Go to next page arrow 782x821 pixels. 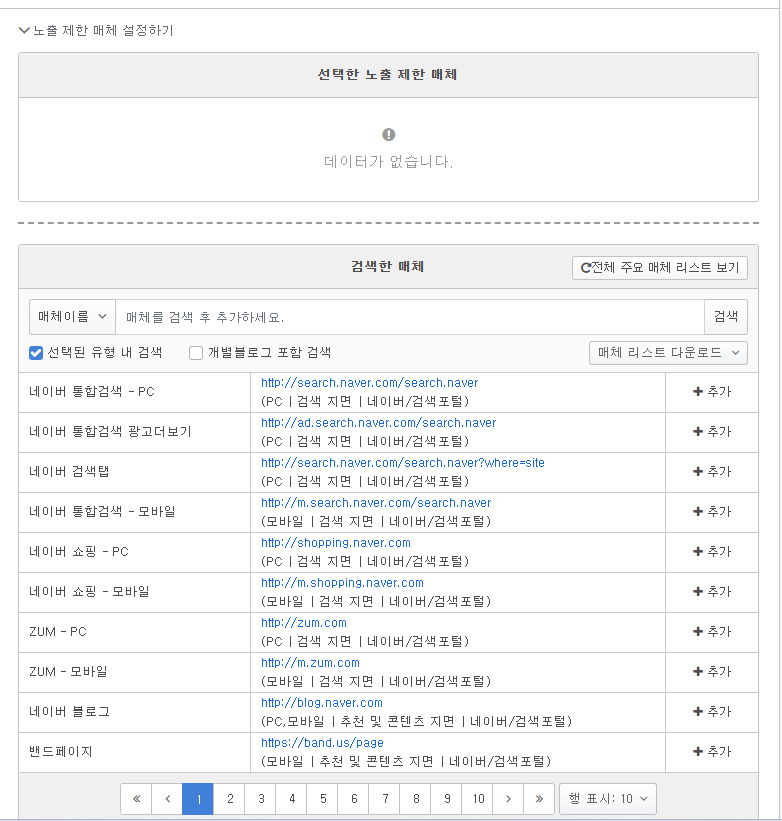click(508, 799)
